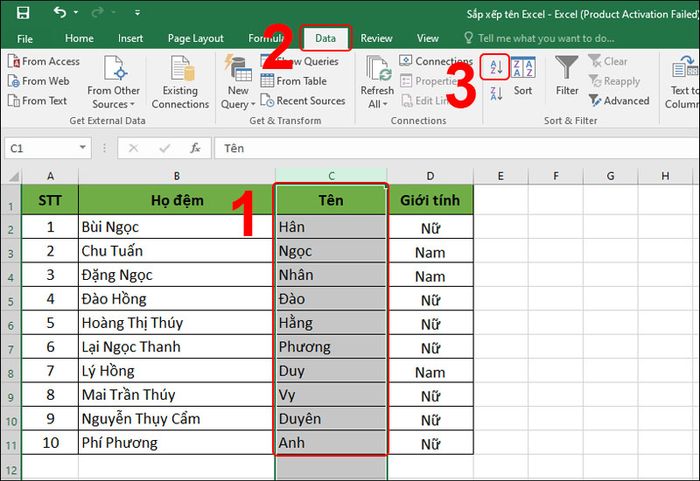700x481 pixels.
Task: Open the View tab
Action: click(x=428, y=38)
